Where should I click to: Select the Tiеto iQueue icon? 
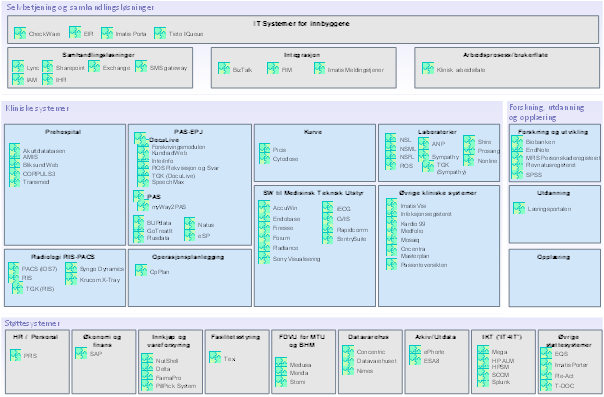(160, 33)
